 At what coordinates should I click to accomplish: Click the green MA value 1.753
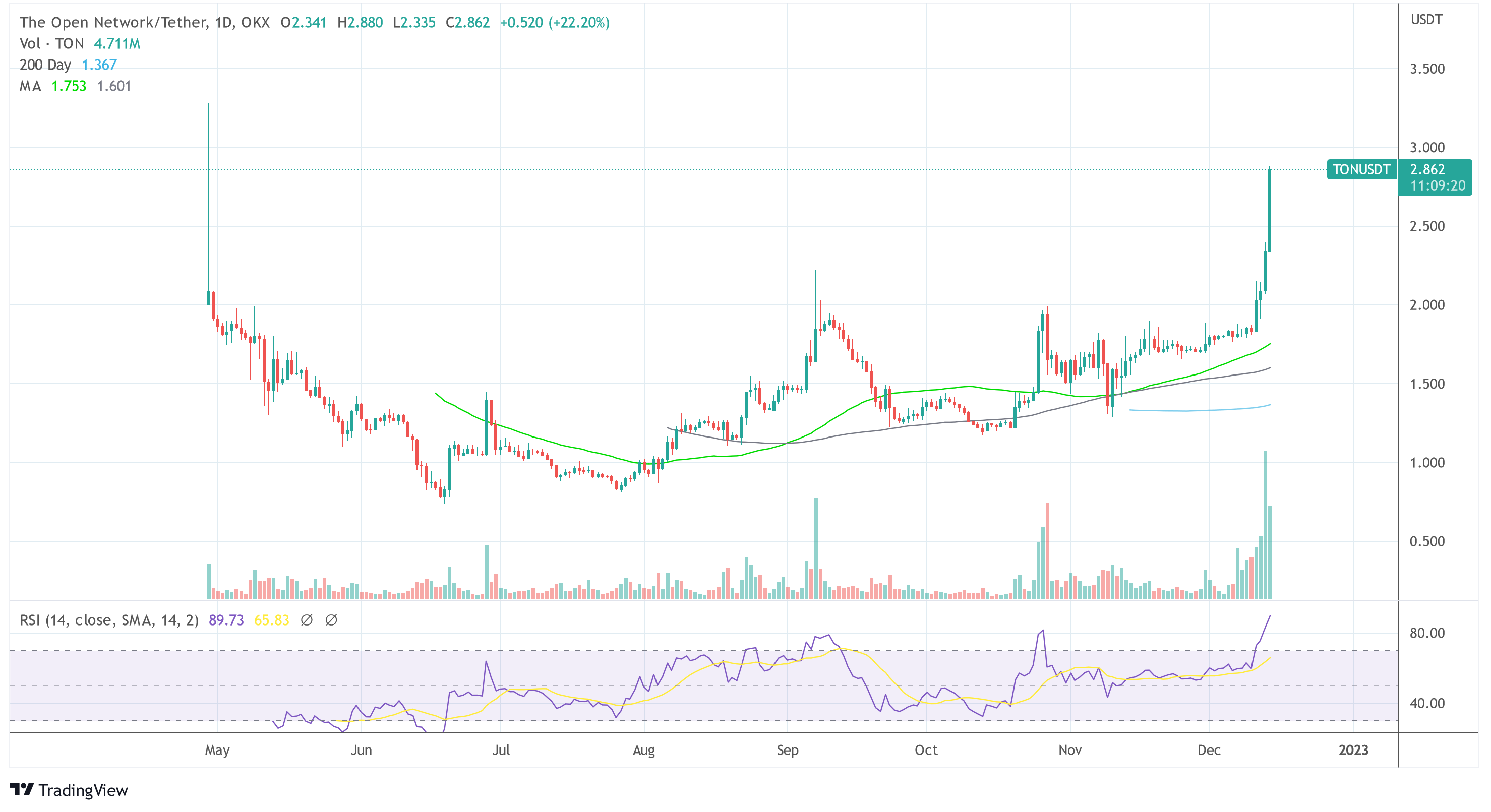[x=69, y=86]
